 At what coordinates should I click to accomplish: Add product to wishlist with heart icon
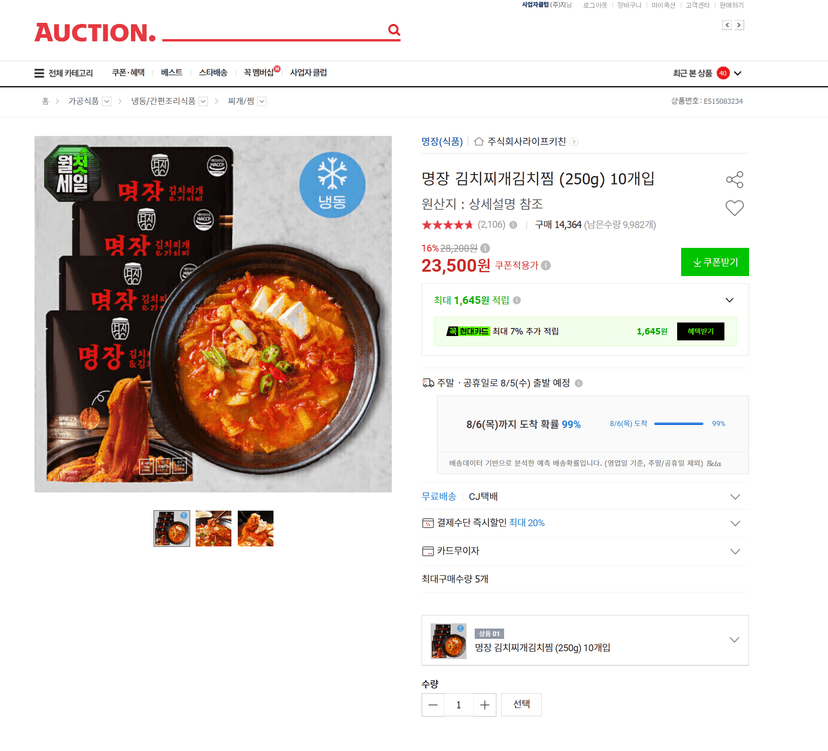point(735,208)
